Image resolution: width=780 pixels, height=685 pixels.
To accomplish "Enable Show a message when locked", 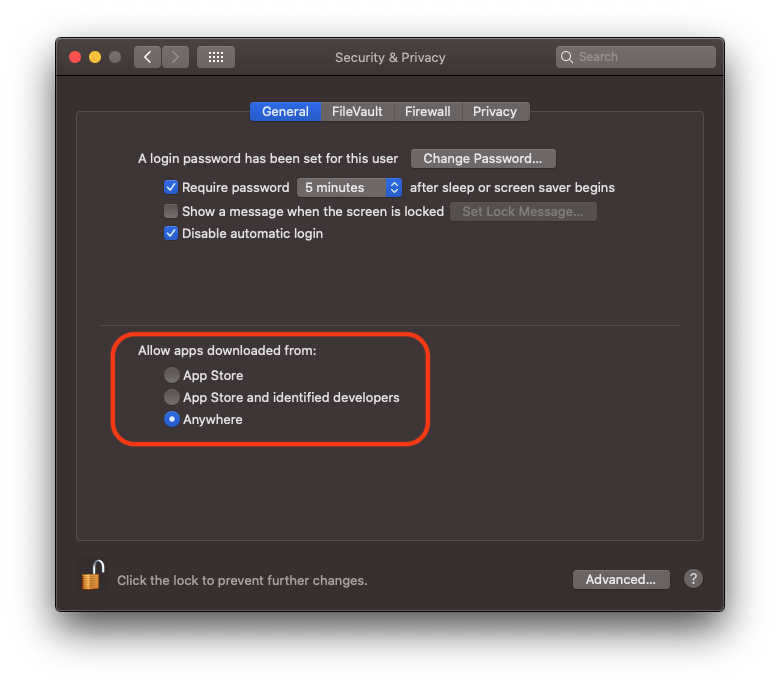I will [x=171, y=211].
